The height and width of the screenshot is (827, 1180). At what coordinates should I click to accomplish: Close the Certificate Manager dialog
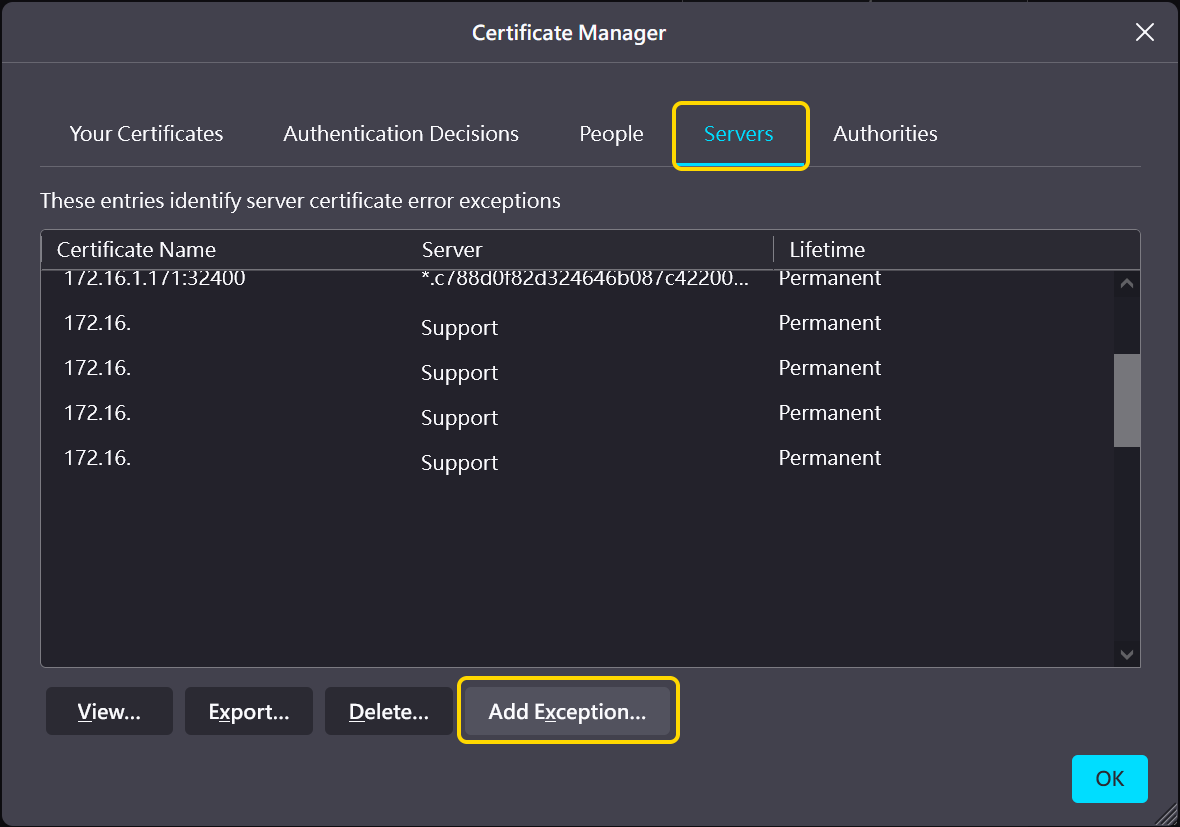point(1144,32)
